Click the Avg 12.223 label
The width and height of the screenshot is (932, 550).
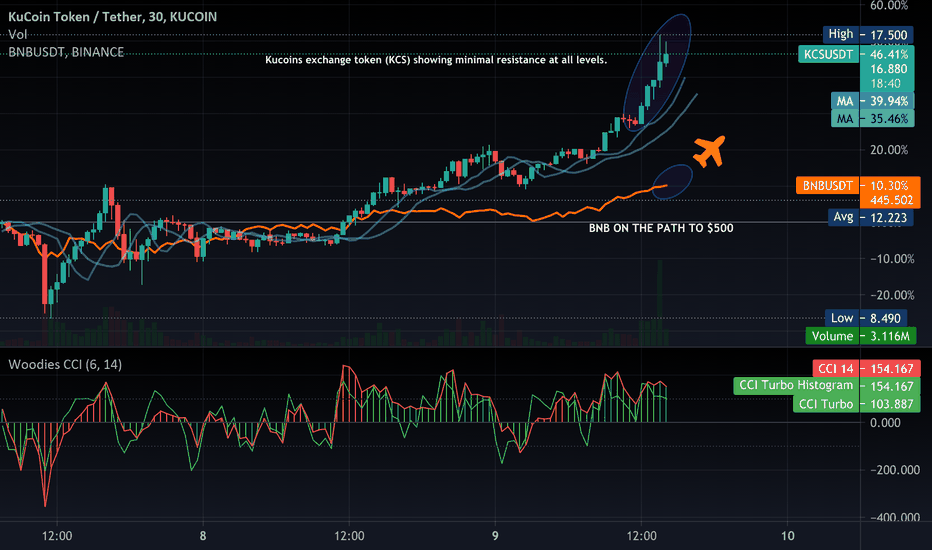point(870,217)
